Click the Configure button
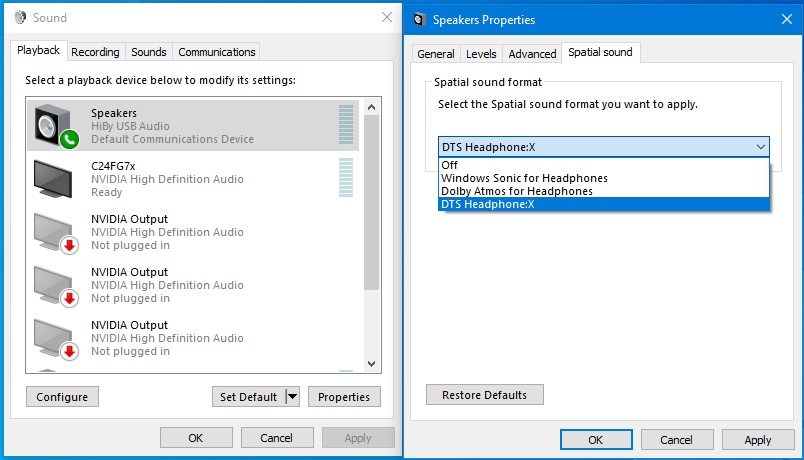804x460 pixels. pyautogui.click(x=62, y=396)
